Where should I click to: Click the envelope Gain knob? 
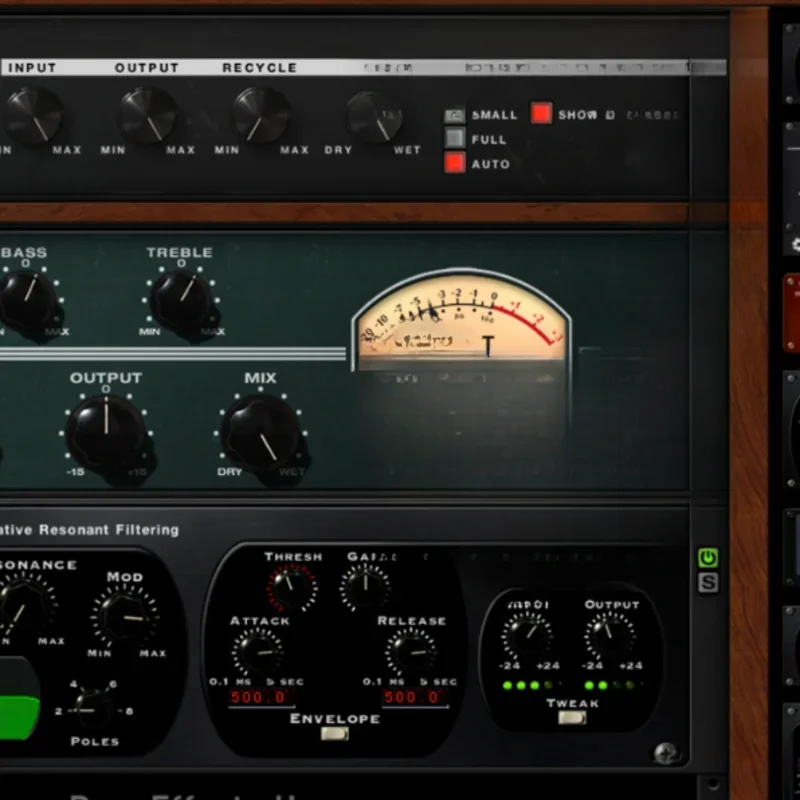pyautogui.click(x=365, y=586)
